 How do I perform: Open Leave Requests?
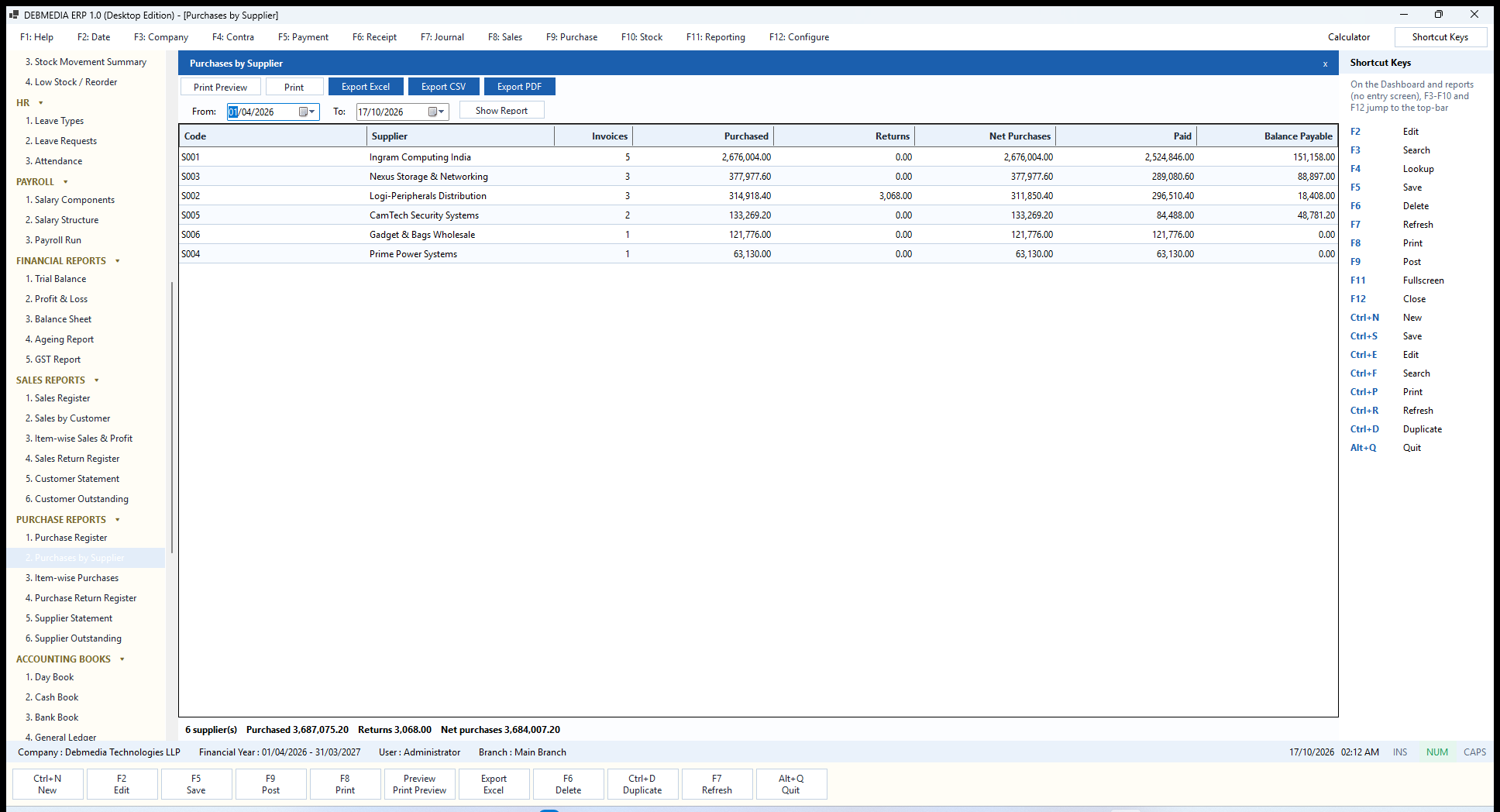(61, 141)
